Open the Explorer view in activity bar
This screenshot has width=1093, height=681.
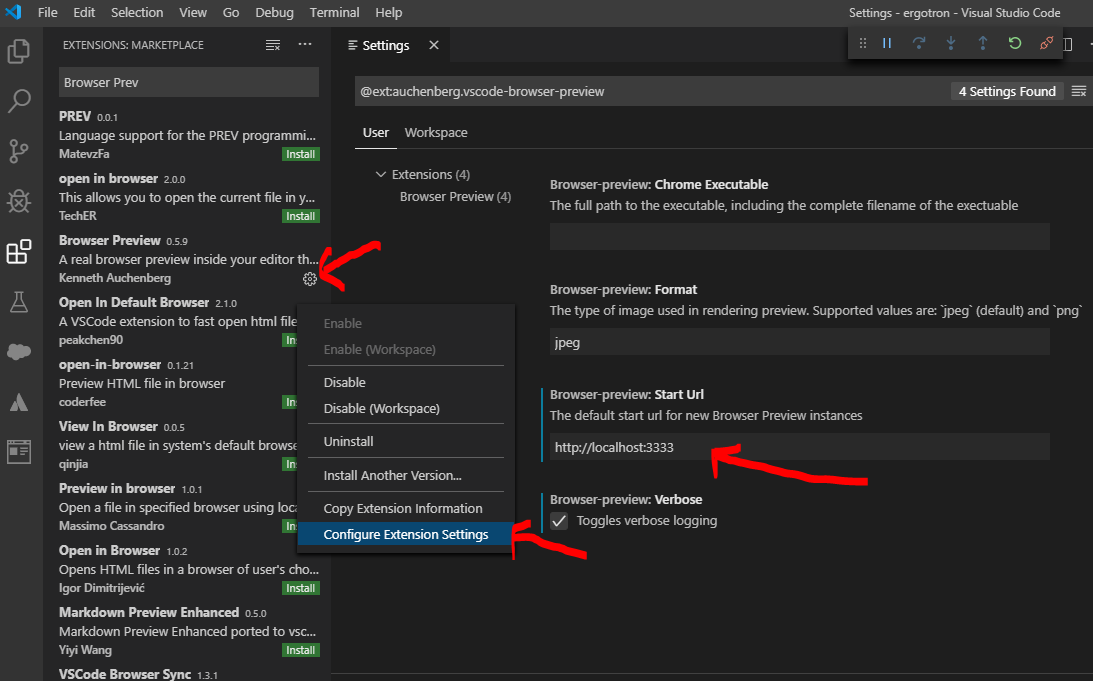19,52
